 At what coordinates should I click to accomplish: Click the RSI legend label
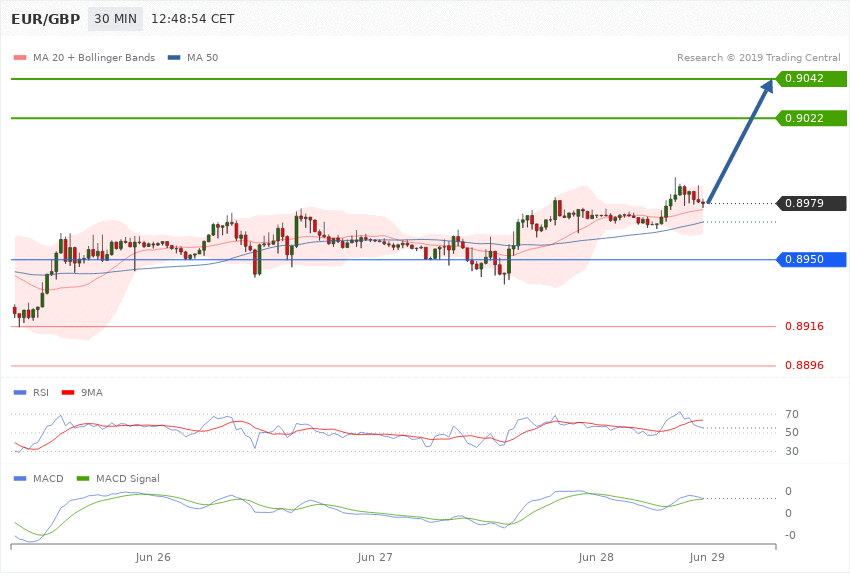(41, 392)
